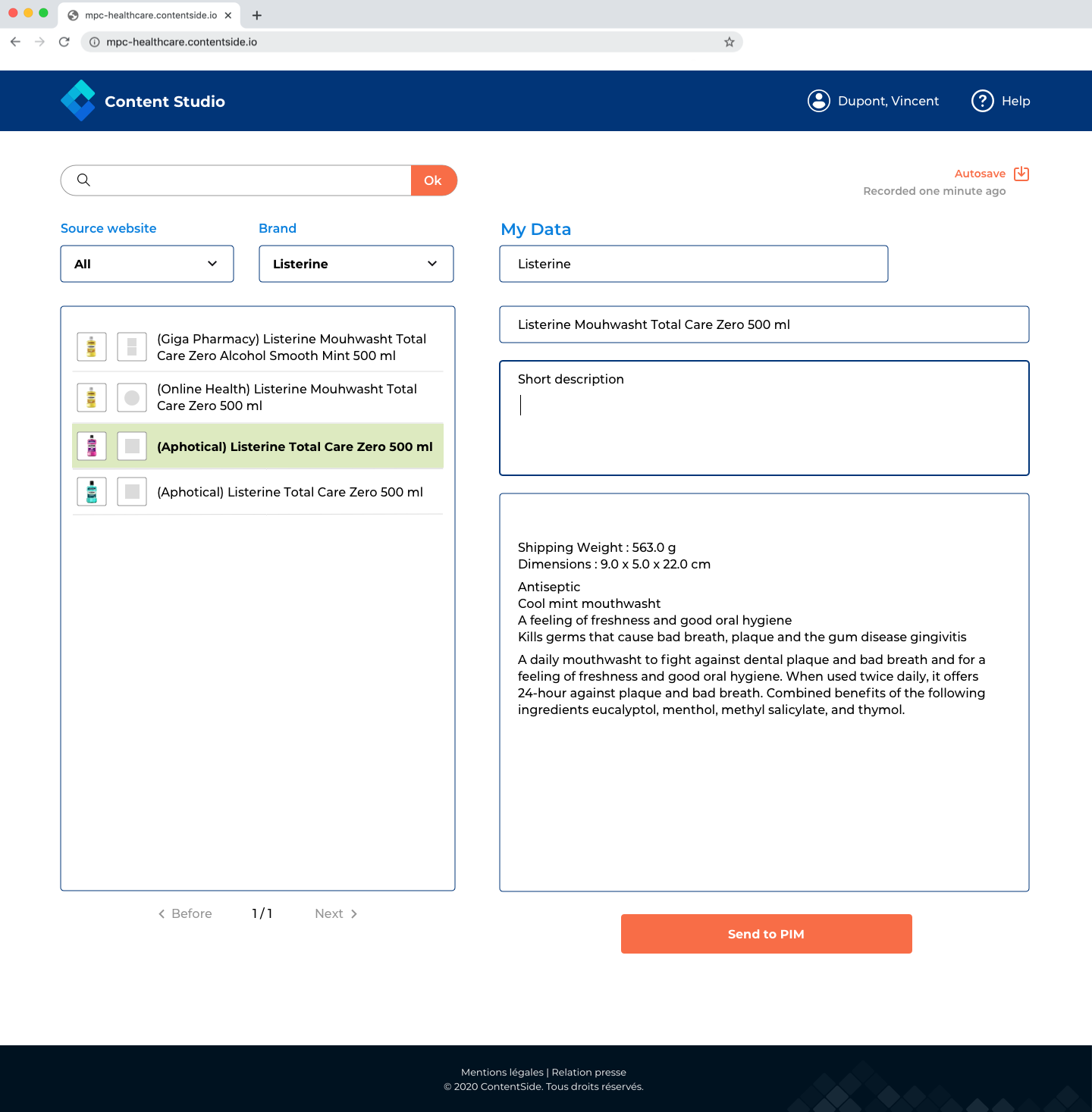1092x1112 pixels.
Task: Open the Relation presse footer link
Action: (589, 1072)
